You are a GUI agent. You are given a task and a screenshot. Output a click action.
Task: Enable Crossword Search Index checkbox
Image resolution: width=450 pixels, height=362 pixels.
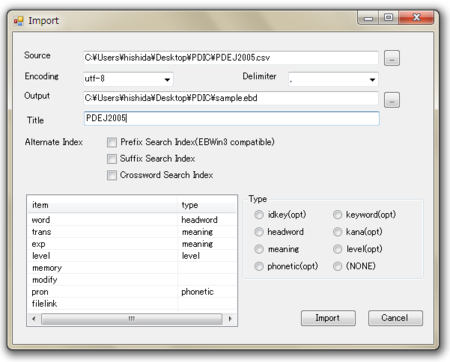pos(112,175)
